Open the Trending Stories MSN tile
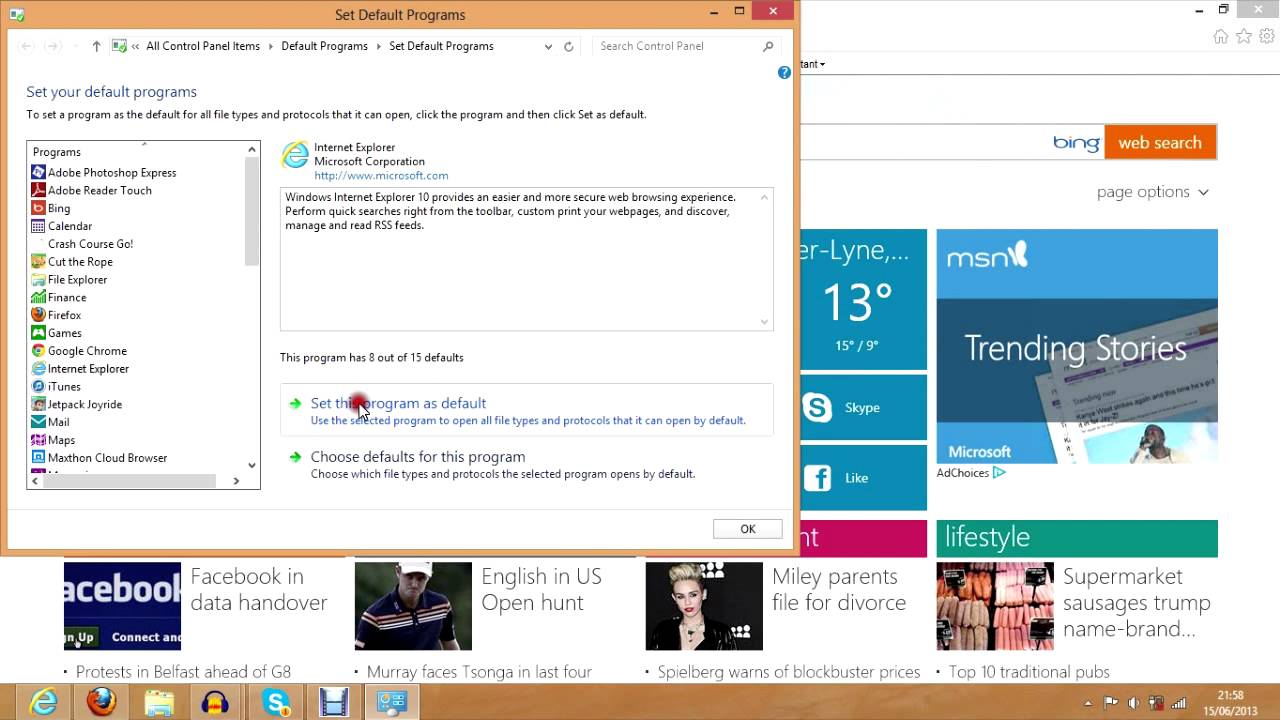Screen dimensions: 1280x720 click(1077, 346)
